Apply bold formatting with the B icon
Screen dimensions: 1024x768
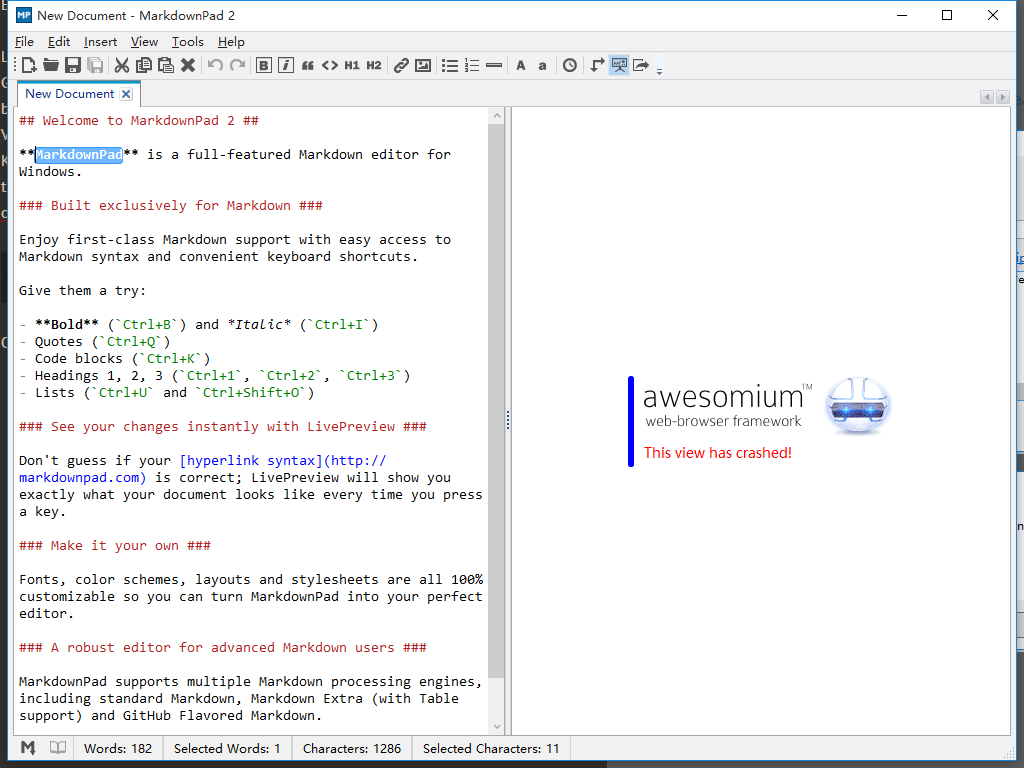tap(264, 65)
